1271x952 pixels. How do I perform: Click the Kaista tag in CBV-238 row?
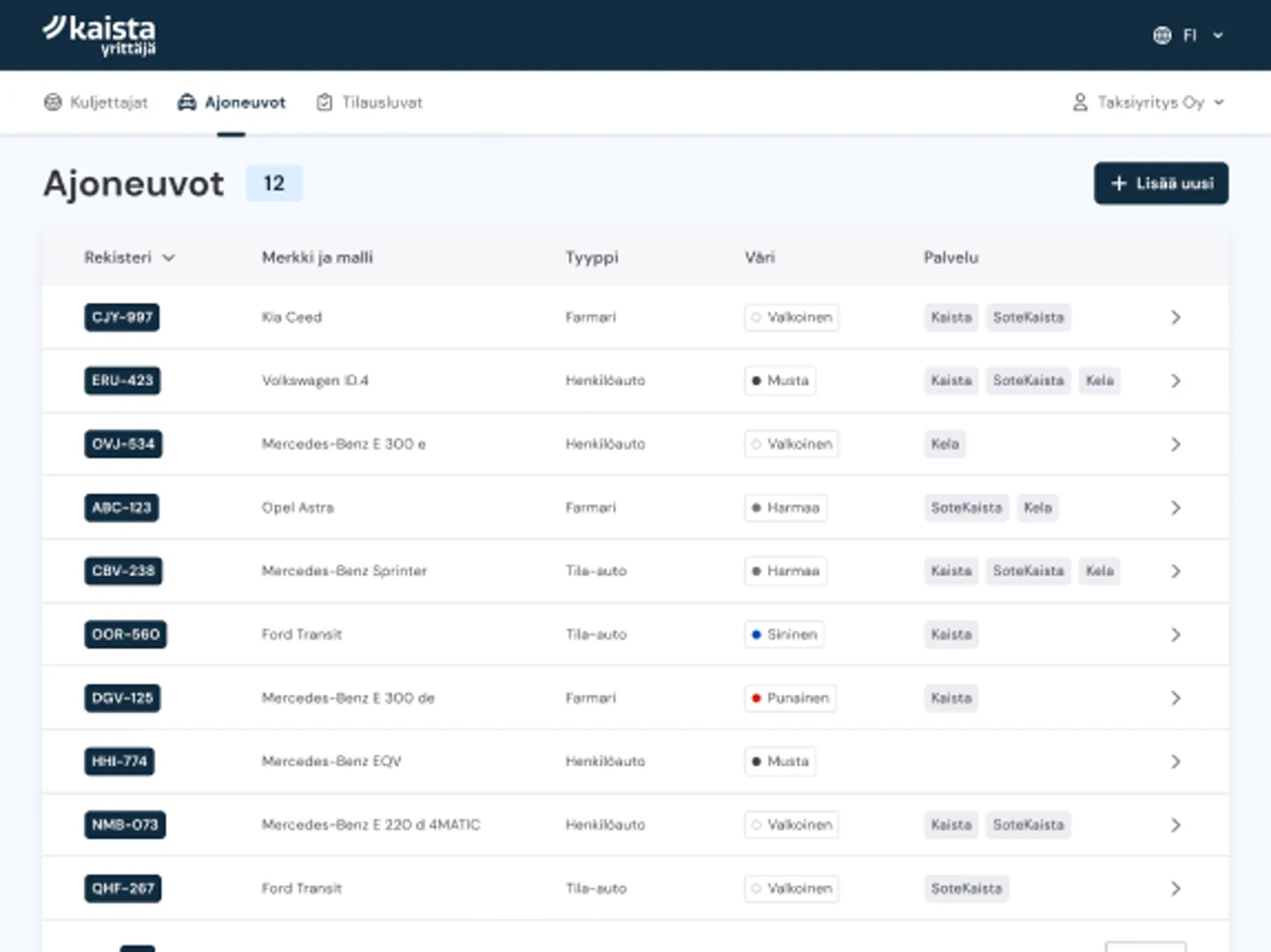coord(951,571)
